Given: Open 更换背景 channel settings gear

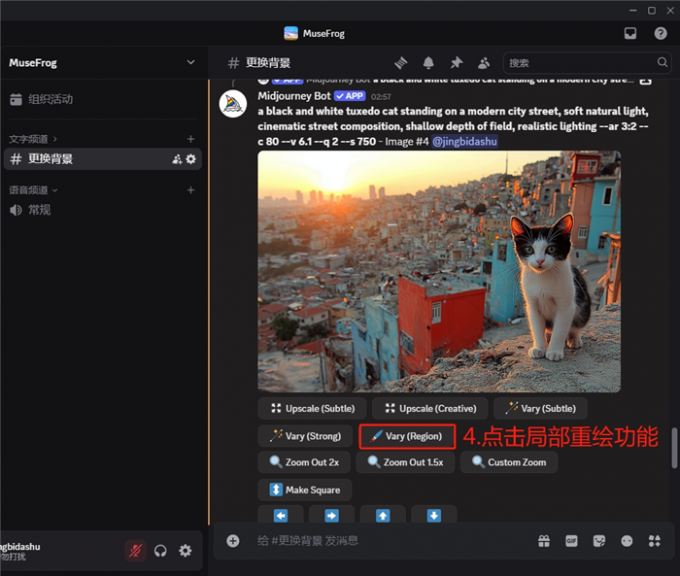Looking at the screenshot, I should click(x=191, y=159).
